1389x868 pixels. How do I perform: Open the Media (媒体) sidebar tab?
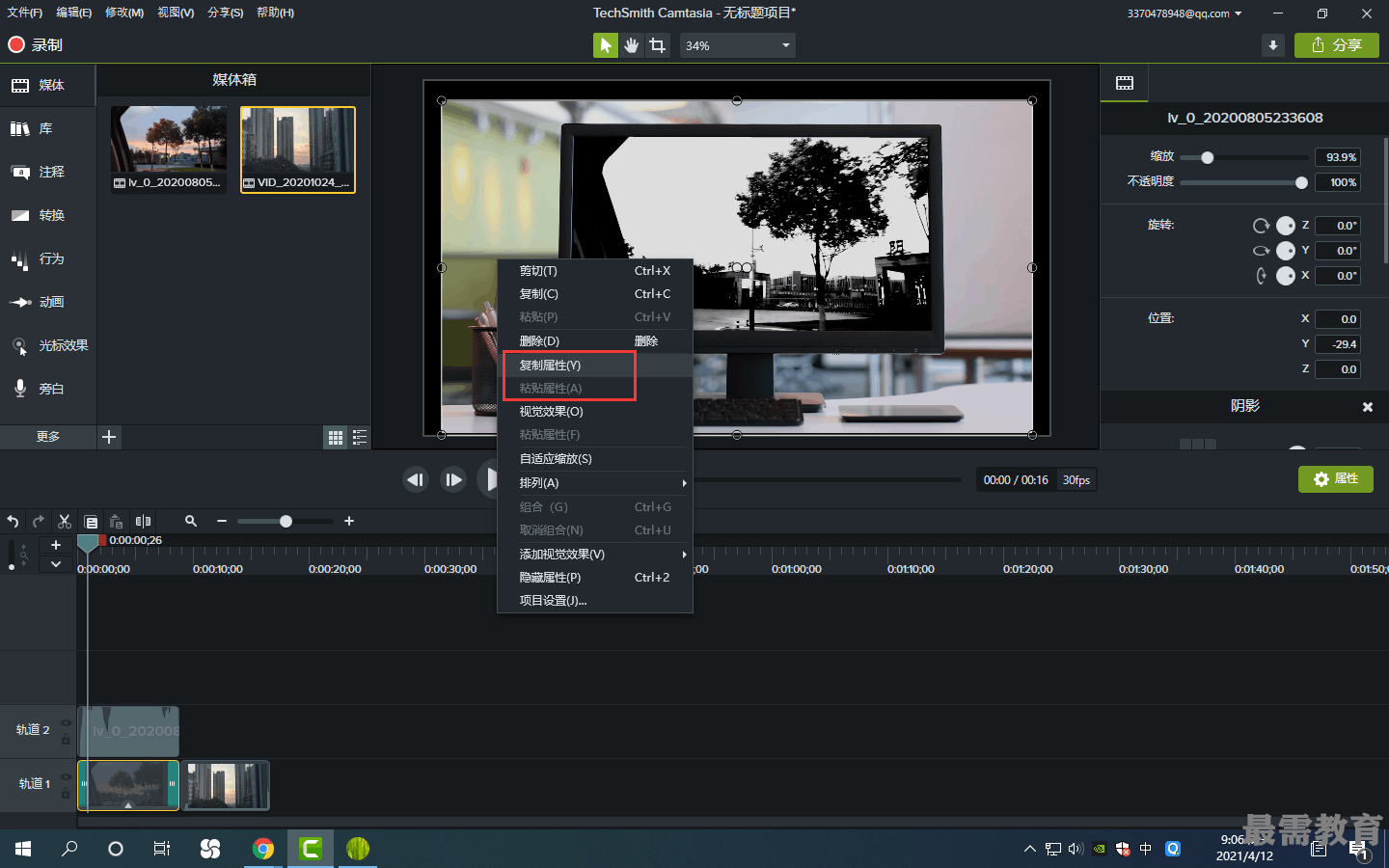(x=47, y=85)
